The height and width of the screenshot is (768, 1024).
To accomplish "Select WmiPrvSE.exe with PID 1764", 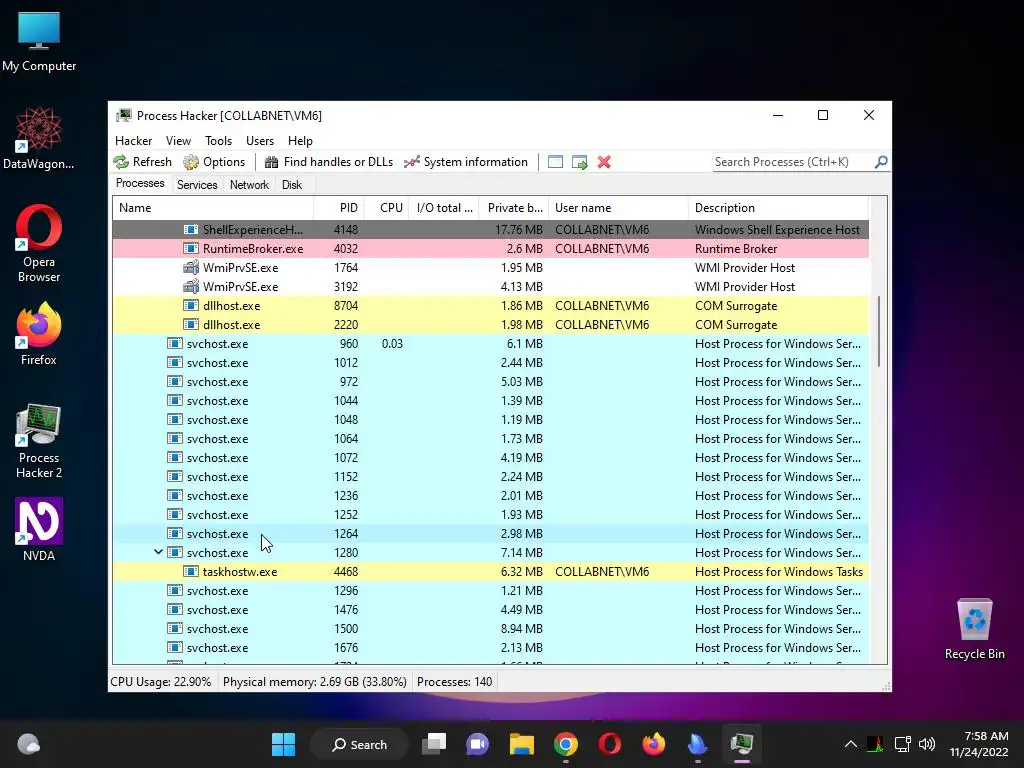I will point(490,268).
